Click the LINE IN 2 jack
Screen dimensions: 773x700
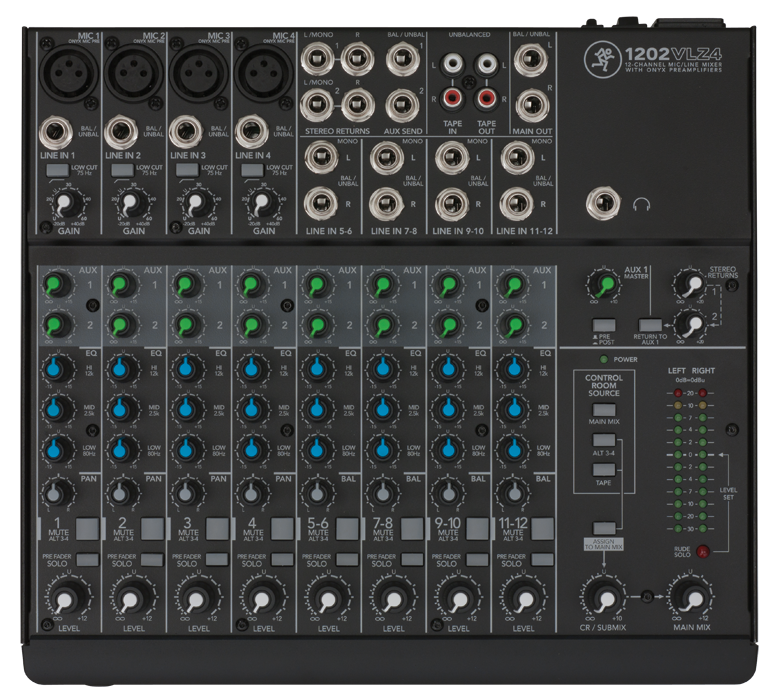point(122,131)
